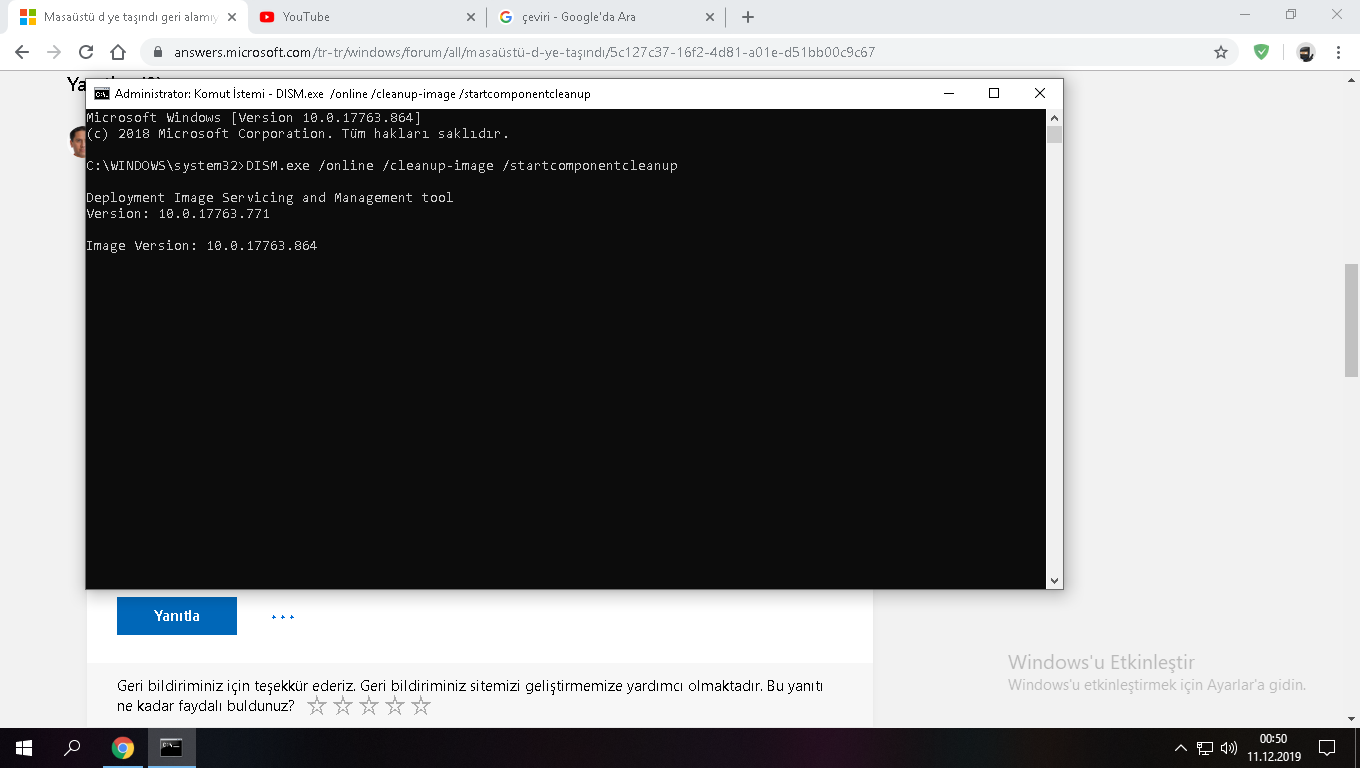Click the address bar URL

524,52
